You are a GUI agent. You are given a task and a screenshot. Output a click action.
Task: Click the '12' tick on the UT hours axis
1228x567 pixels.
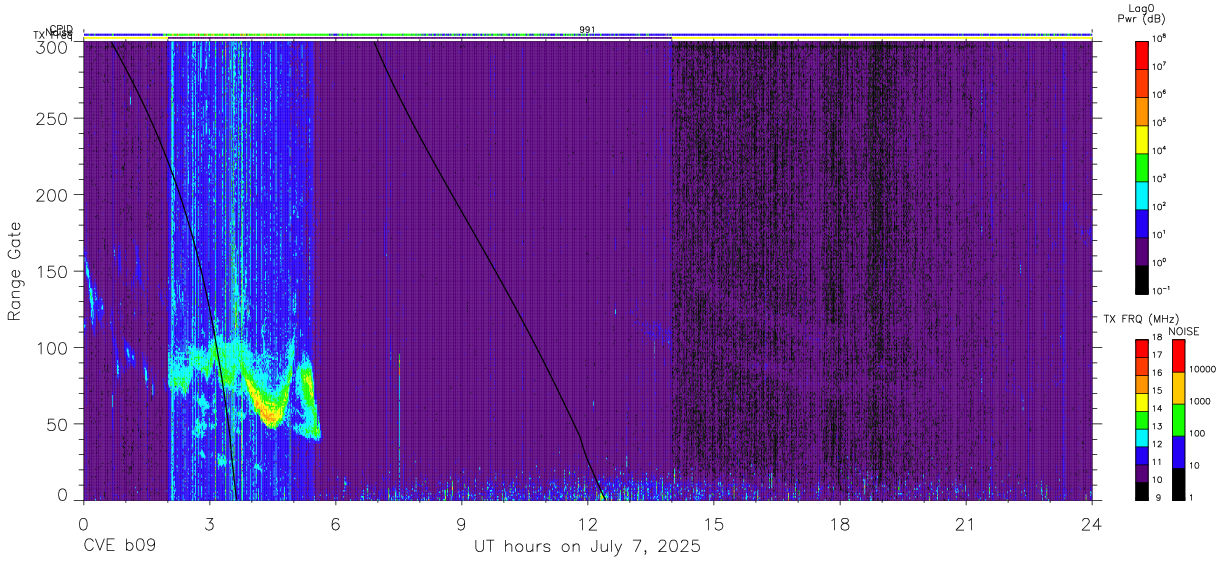(588, 523)
